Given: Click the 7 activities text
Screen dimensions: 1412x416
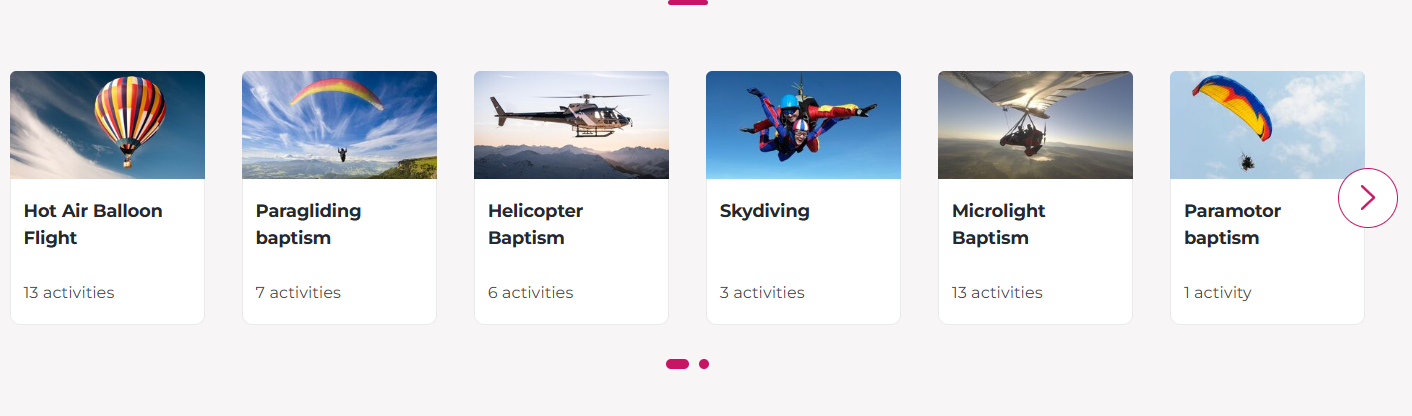Looking at the screenshot, I should click(298, 293).
